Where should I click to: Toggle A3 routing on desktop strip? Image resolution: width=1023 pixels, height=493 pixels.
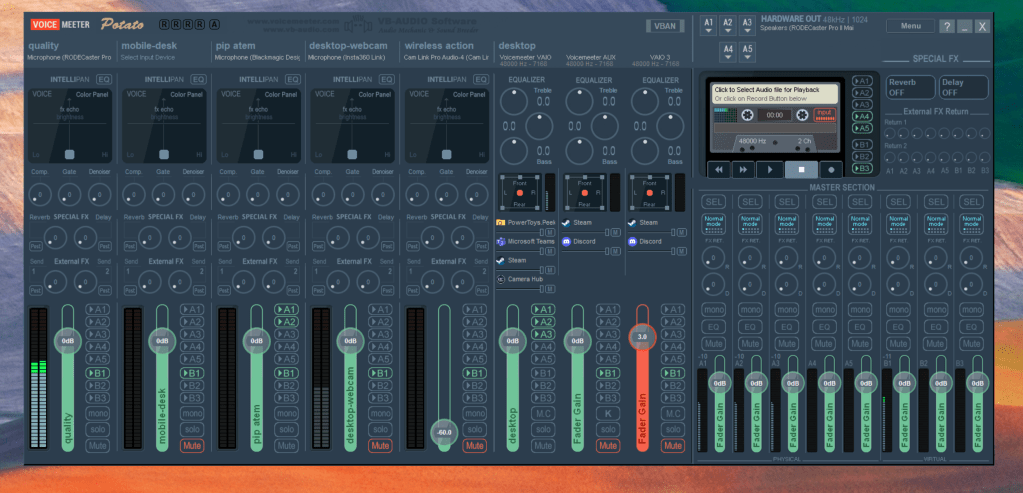(x=543, y=334)
